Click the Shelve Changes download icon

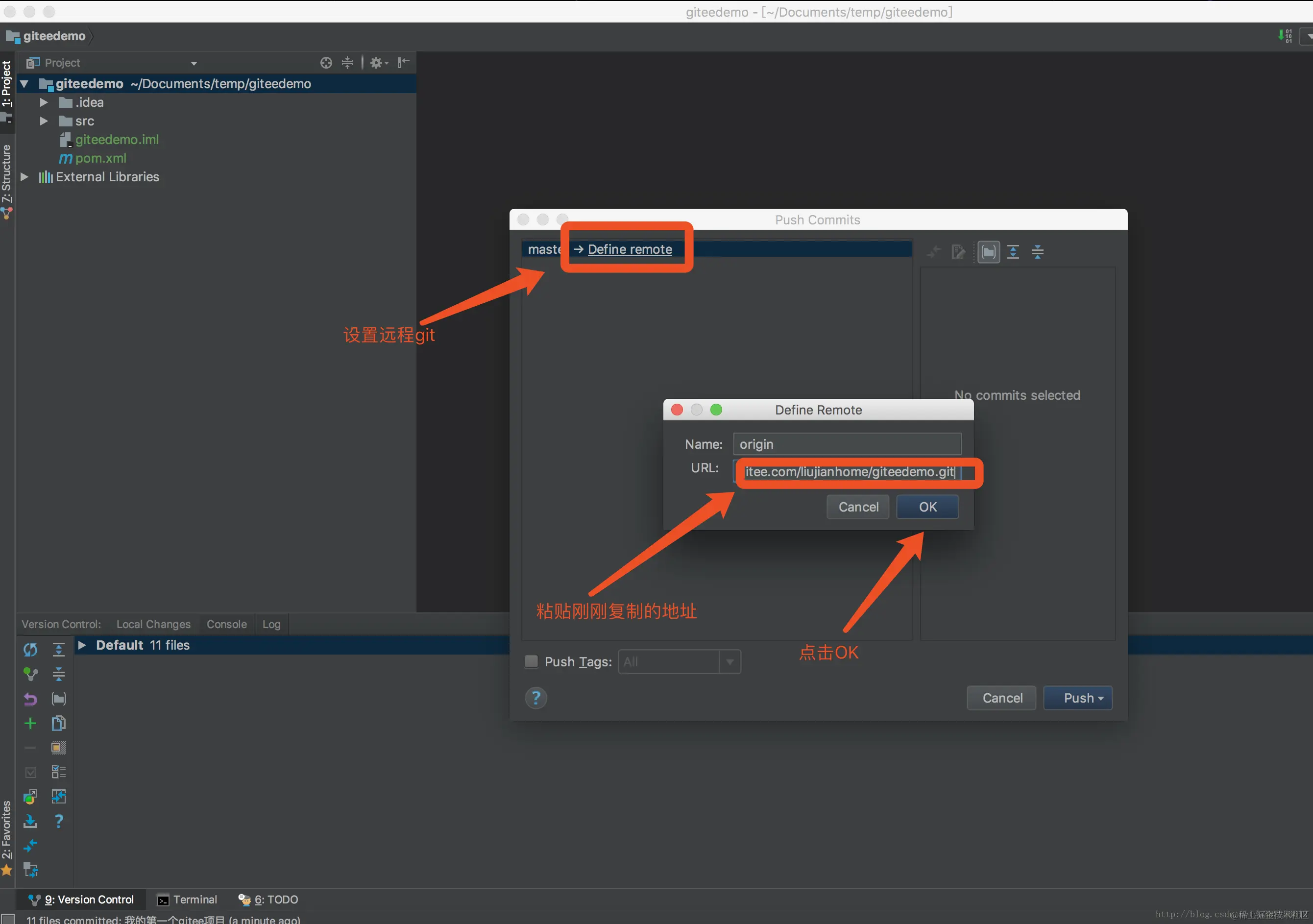[x=30, y=822]
